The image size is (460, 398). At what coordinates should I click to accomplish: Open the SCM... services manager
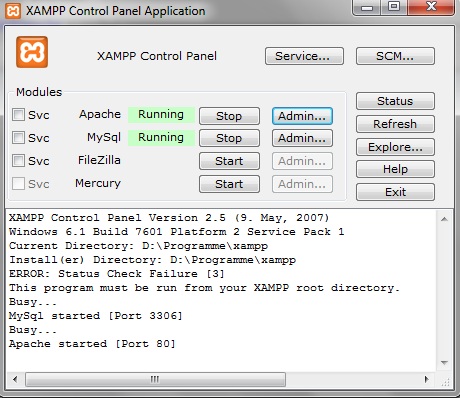pos(395,56)
